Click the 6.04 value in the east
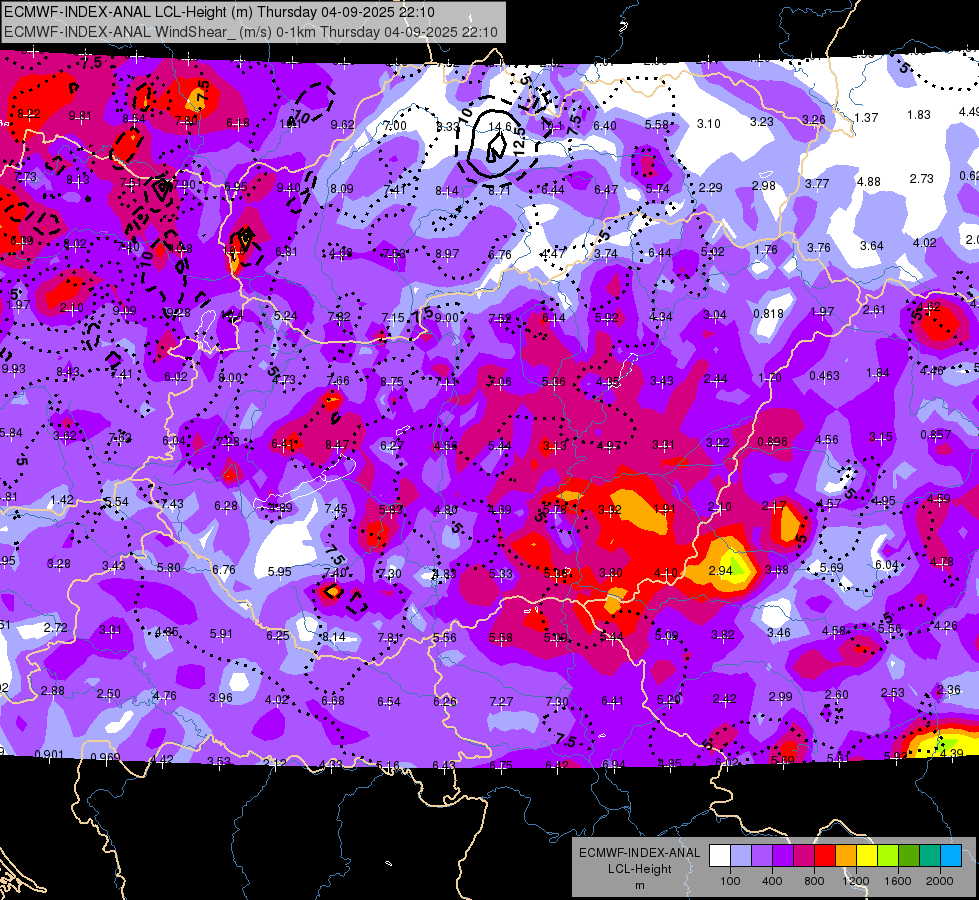Image resolution: width=979 pixels, height=900 pixels. pyautogui.click(x=886, y=565)
